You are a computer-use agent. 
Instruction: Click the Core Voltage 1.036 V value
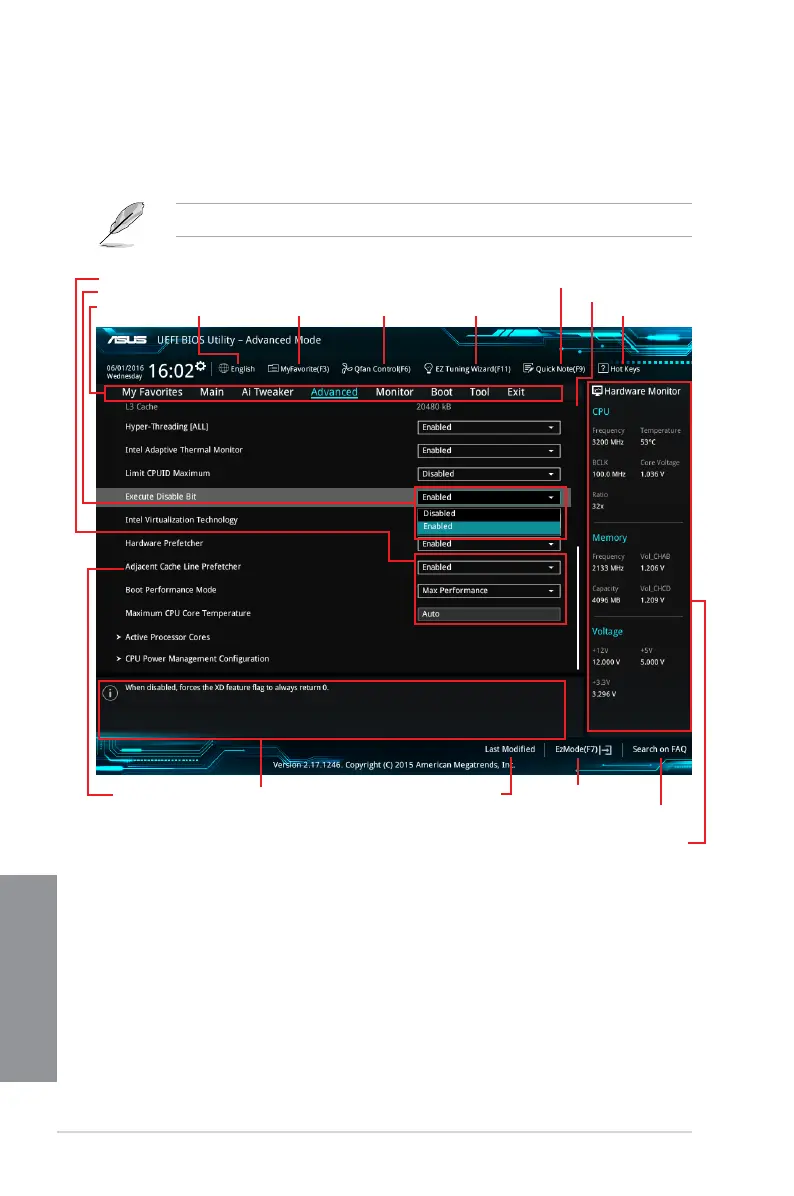pos(653,474)
